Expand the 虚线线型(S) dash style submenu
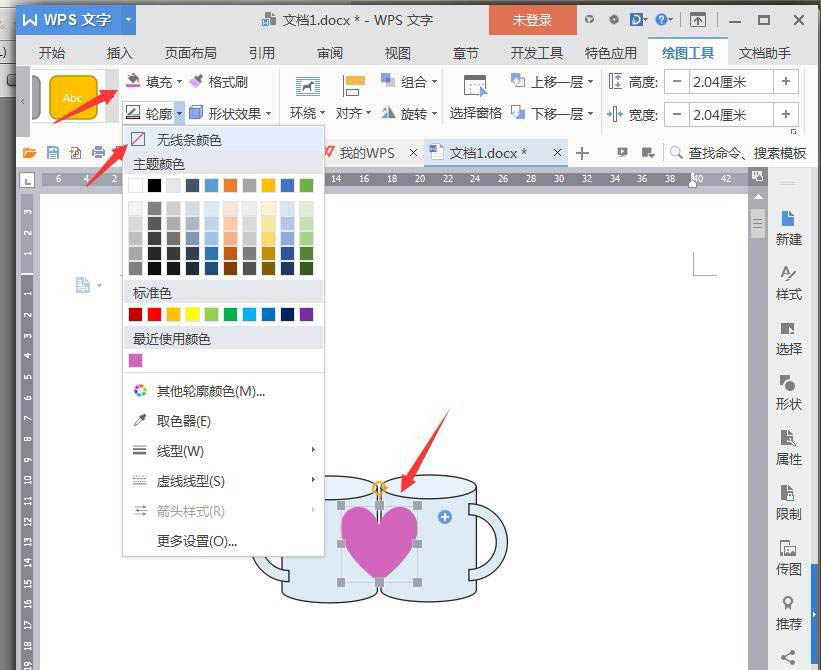The height and width of the screenshot is (670, 821). coord(223,481)
